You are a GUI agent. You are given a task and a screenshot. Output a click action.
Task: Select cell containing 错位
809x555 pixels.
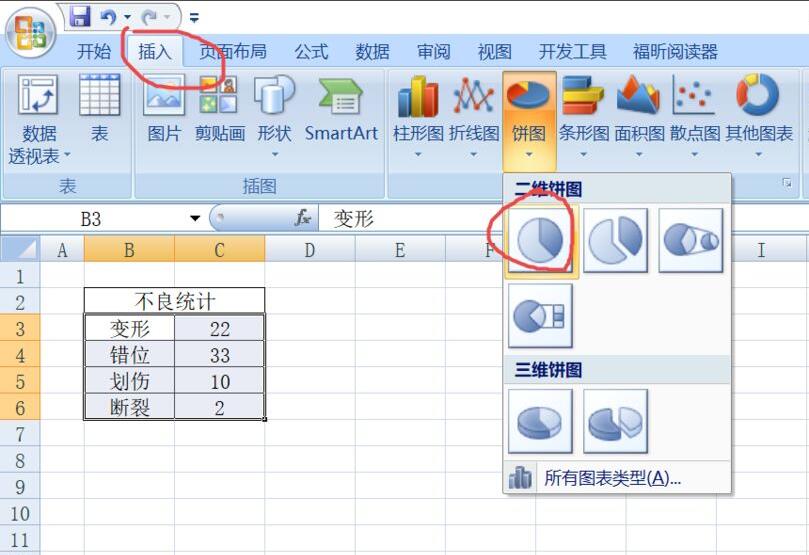(x=129, y=355)
